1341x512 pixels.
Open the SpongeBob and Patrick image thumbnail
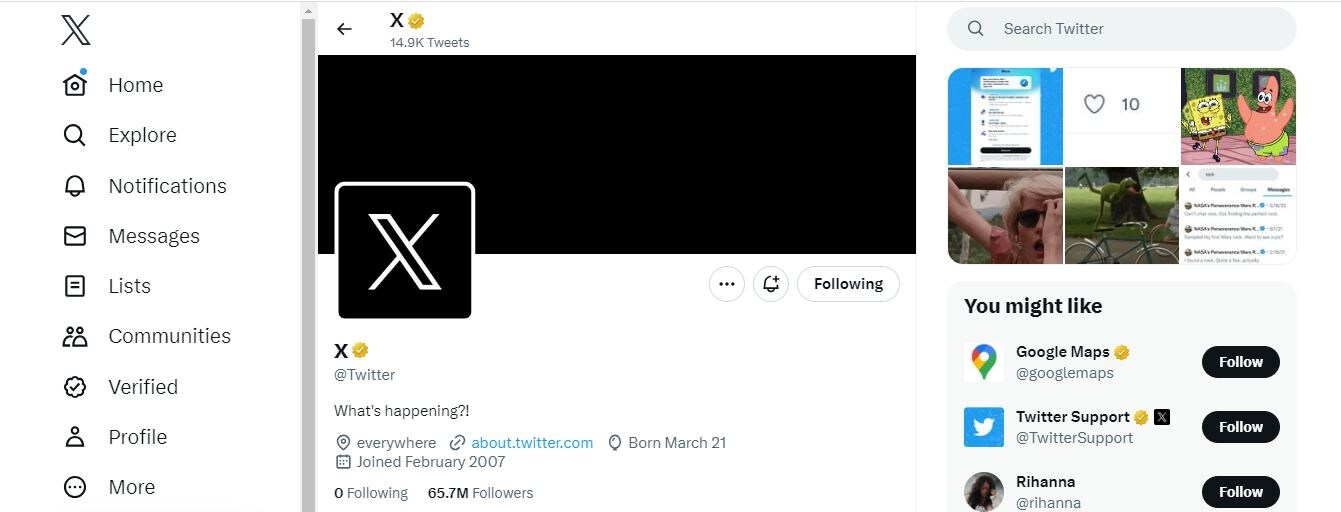click(x=1238, y=116)
